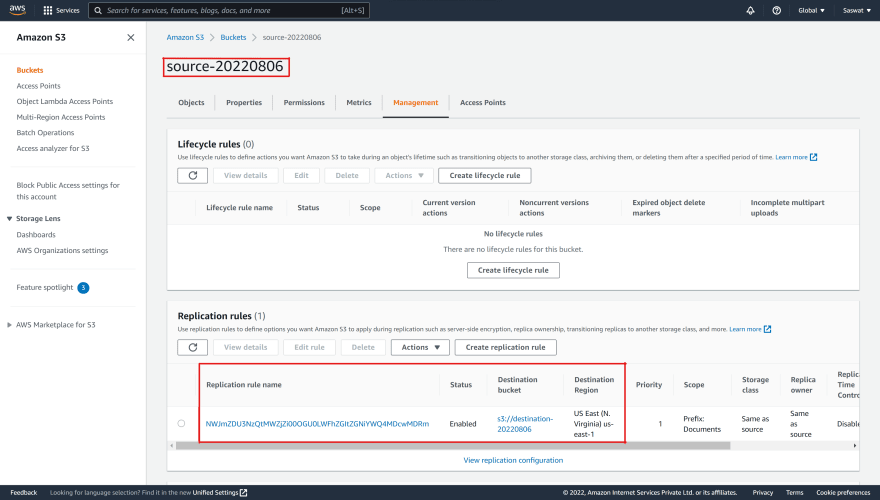880x500 pixels.
Task: Open Learn more link for lifecycle rules
Action: point(796,157)
